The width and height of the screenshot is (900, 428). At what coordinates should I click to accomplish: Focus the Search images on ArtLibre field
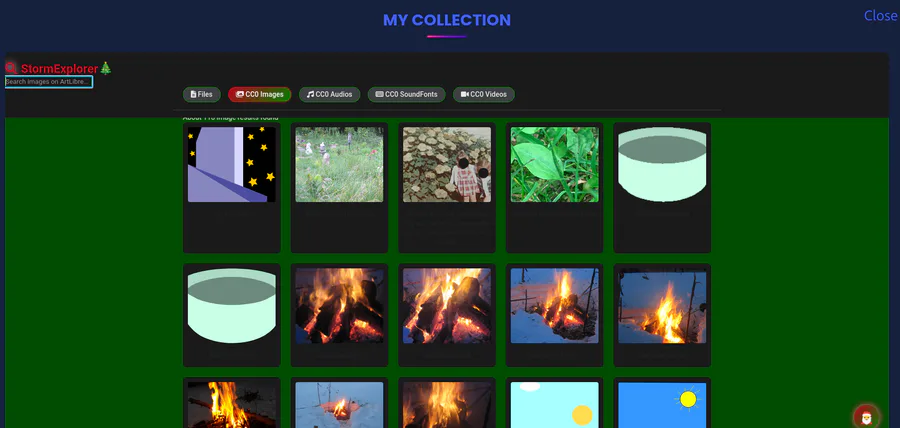[49, 82]
